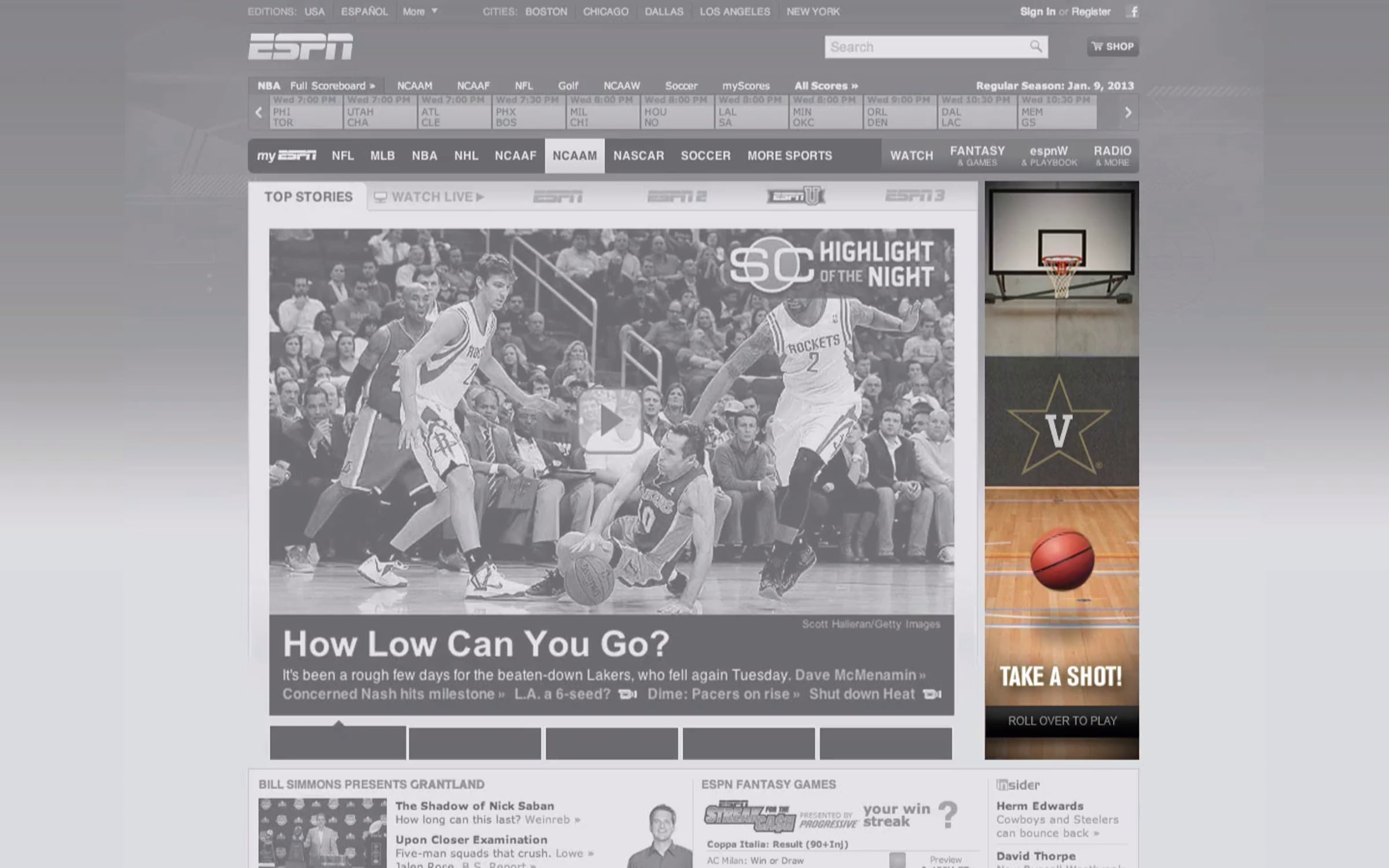Expand the Fantasy & Games menu
The height and width of the screenshot is (868, 1389).
click(x=977, y=156)
